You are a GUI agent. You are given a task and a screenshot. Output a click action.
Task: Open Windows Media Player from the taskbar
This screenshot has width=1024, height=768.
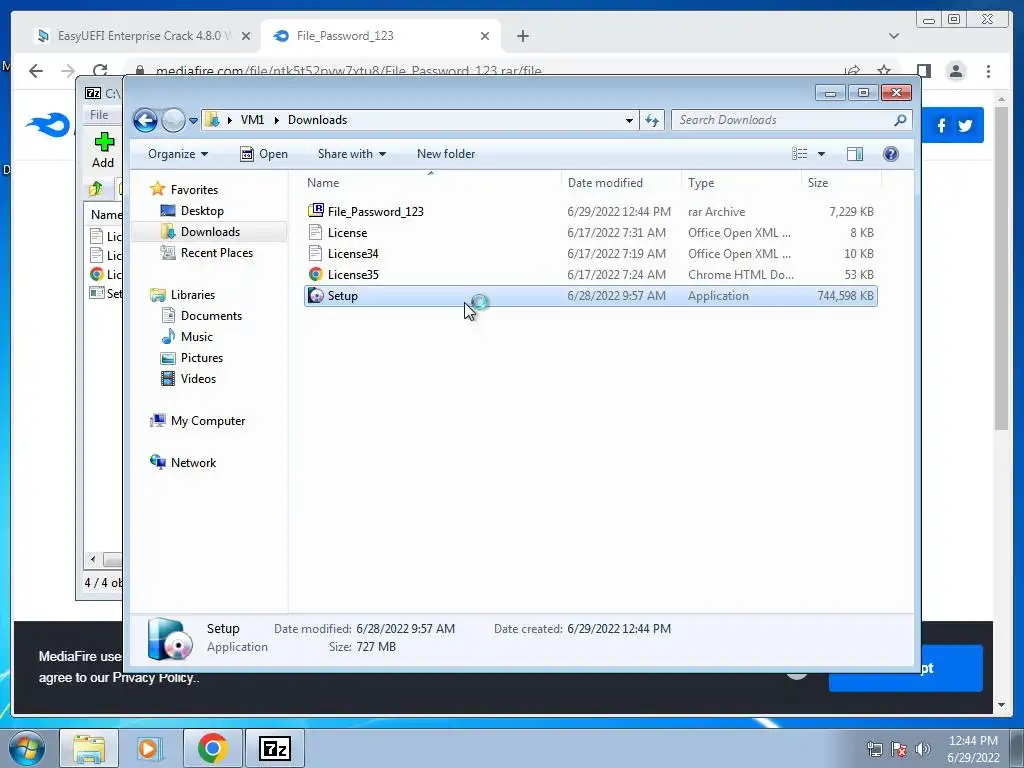click(150, 748)
